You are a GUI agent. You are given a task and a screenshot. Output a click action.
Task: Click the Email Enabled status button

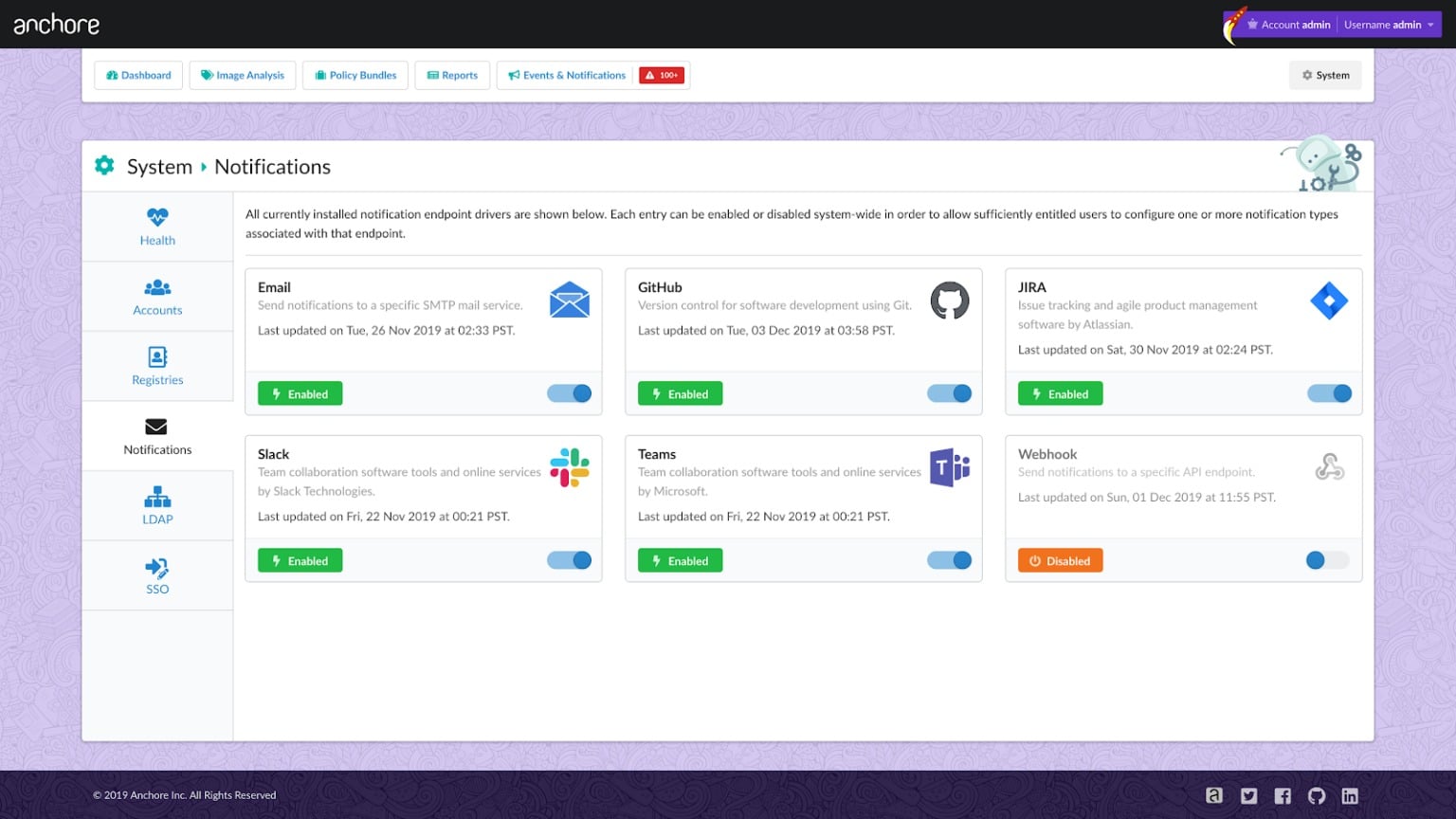click(300, 393)
